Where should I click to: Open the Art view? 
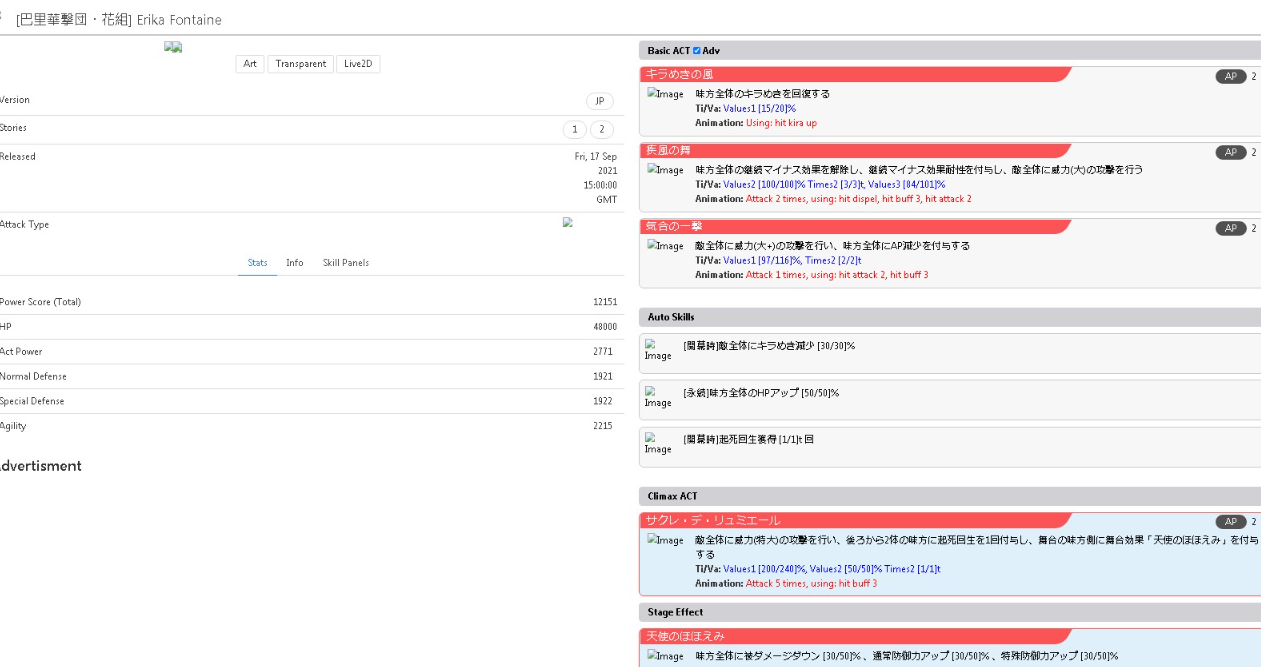(x=250, y=64)
